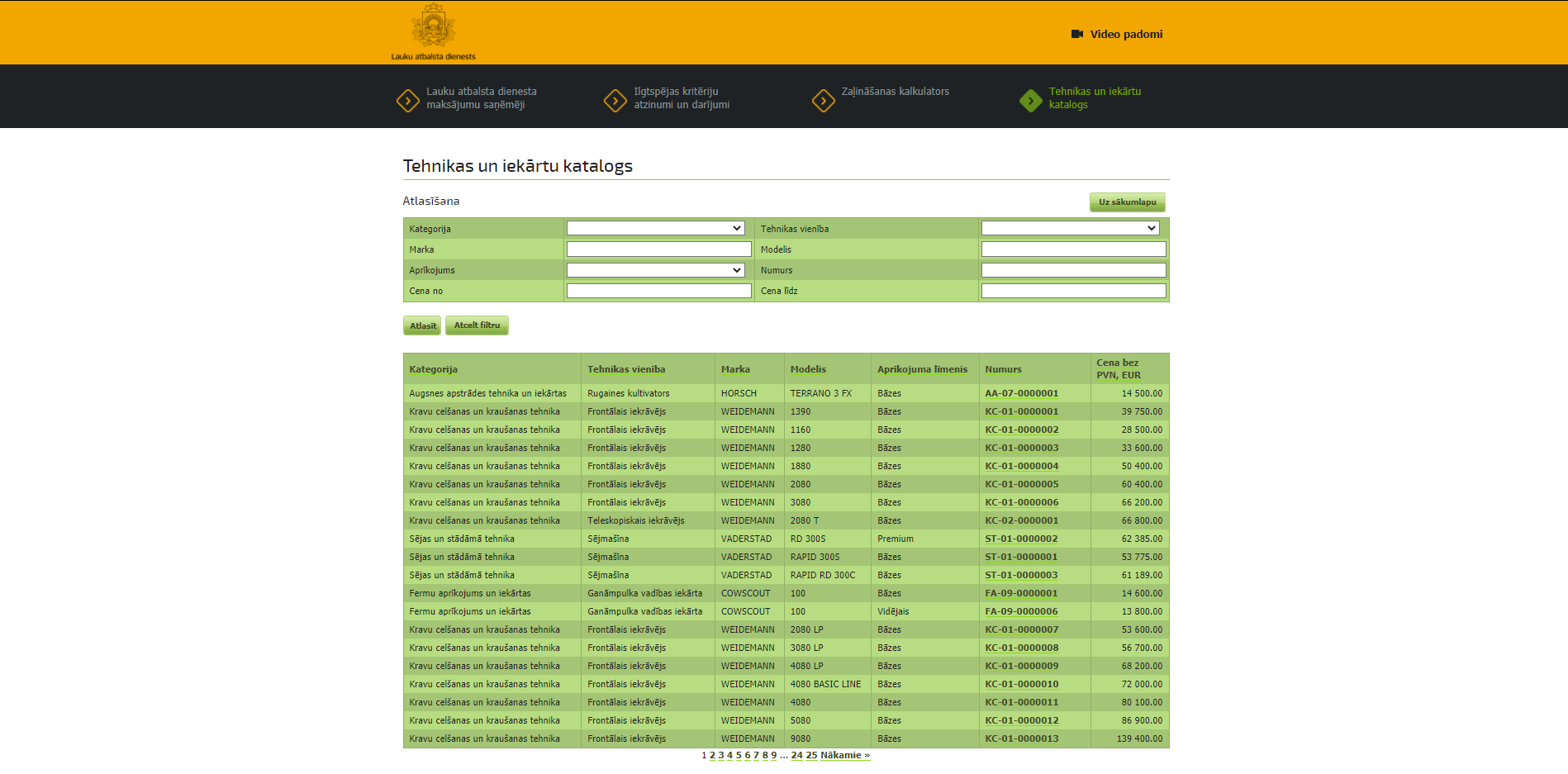This screenshot has height=774, width=1568.
Task: Open item ST-01-0000003
Action: click(x=1021, y=575)
